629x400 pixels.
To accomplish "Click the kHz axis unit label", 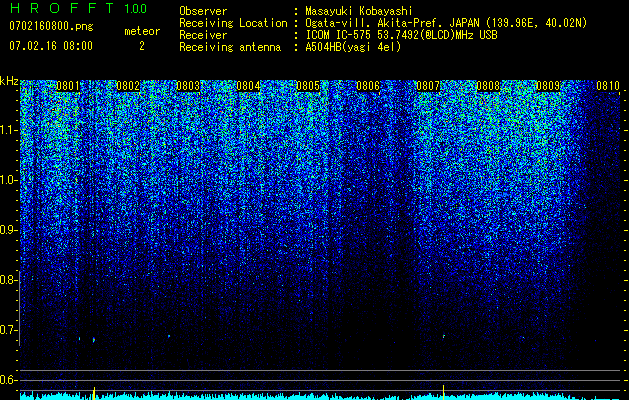I will click(x=9, y=81).
